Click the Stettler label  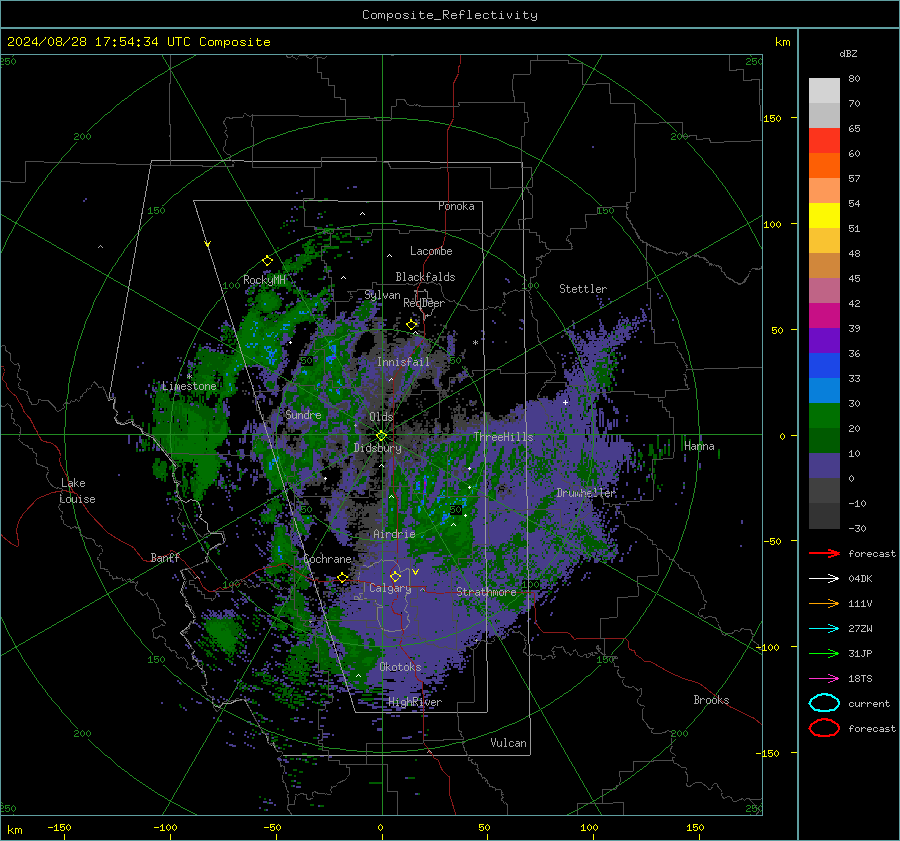tap(583, 289)
